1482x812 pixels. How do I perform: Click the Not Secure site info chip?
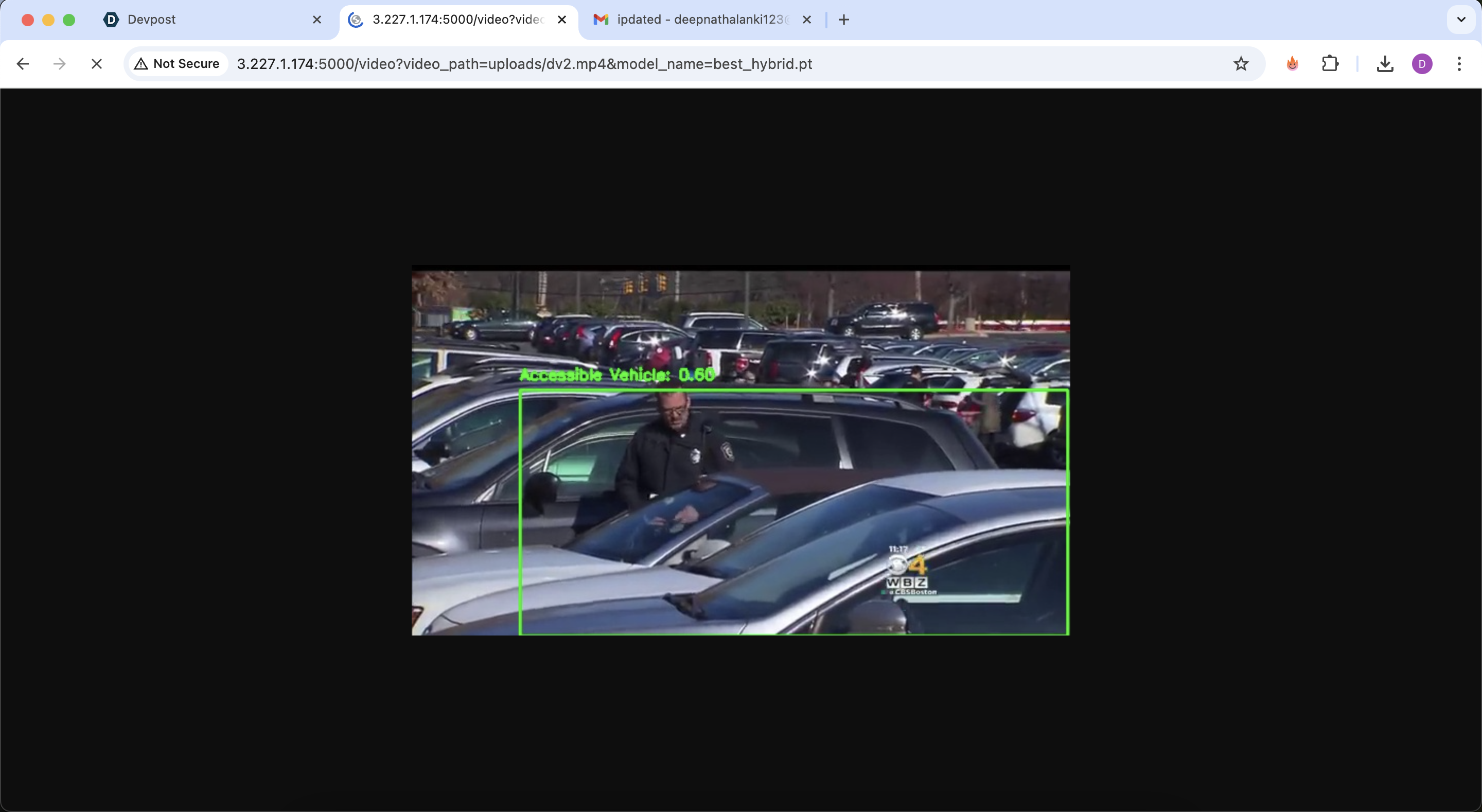tap(177, 64)
